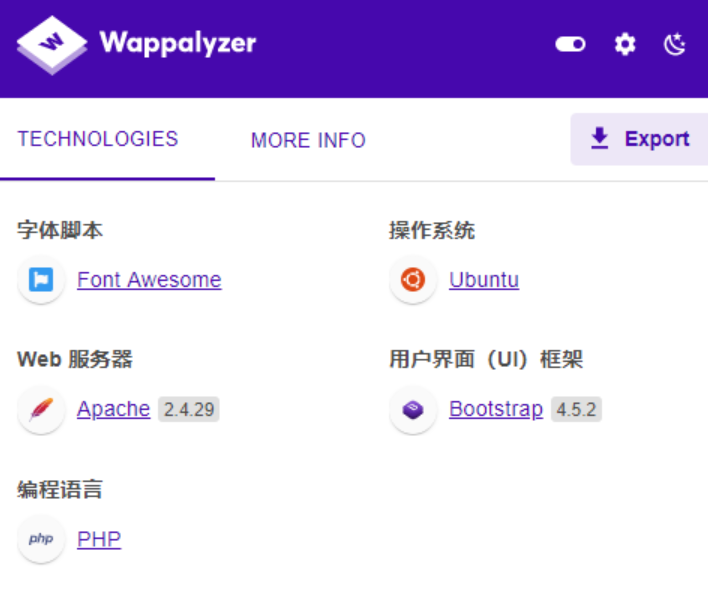Click the Apache feather icon

point(41,410)
